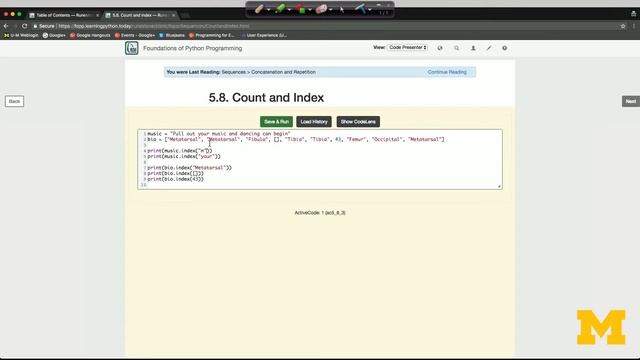640x360 pixels.
Task: Open the View Code Presenter dropdown
Action: click(407, 48)
